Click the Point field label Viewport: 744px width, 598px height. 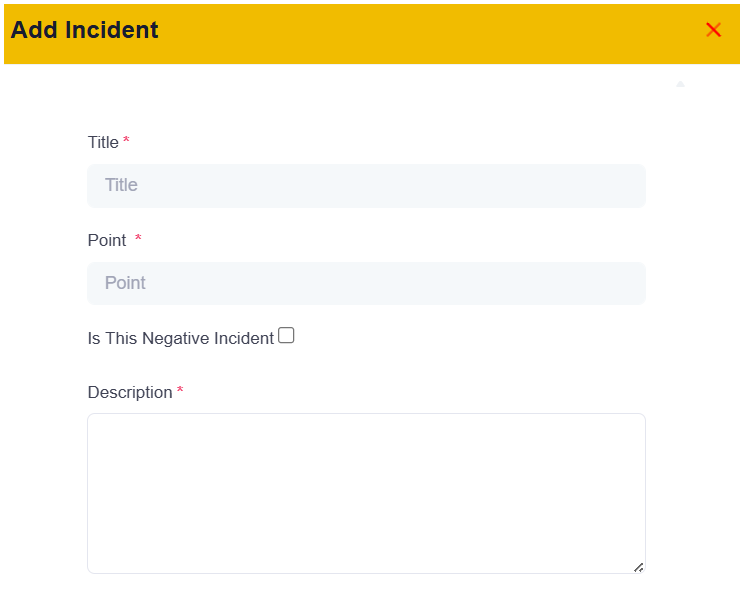[x=107, y=240]
